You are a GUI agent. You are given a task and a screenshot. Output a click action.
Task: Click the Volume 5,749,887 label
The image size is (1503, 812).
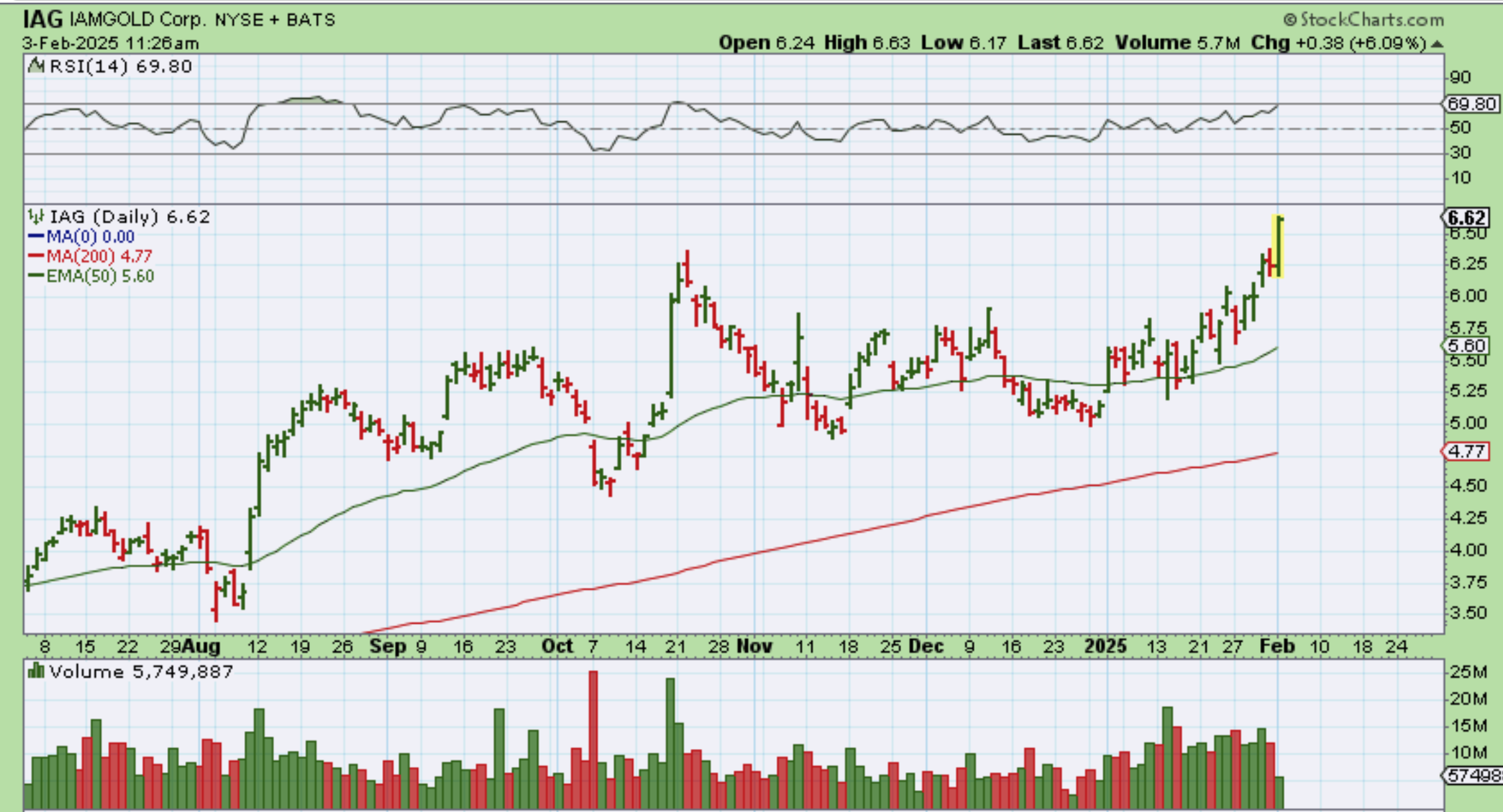(141, 672)
